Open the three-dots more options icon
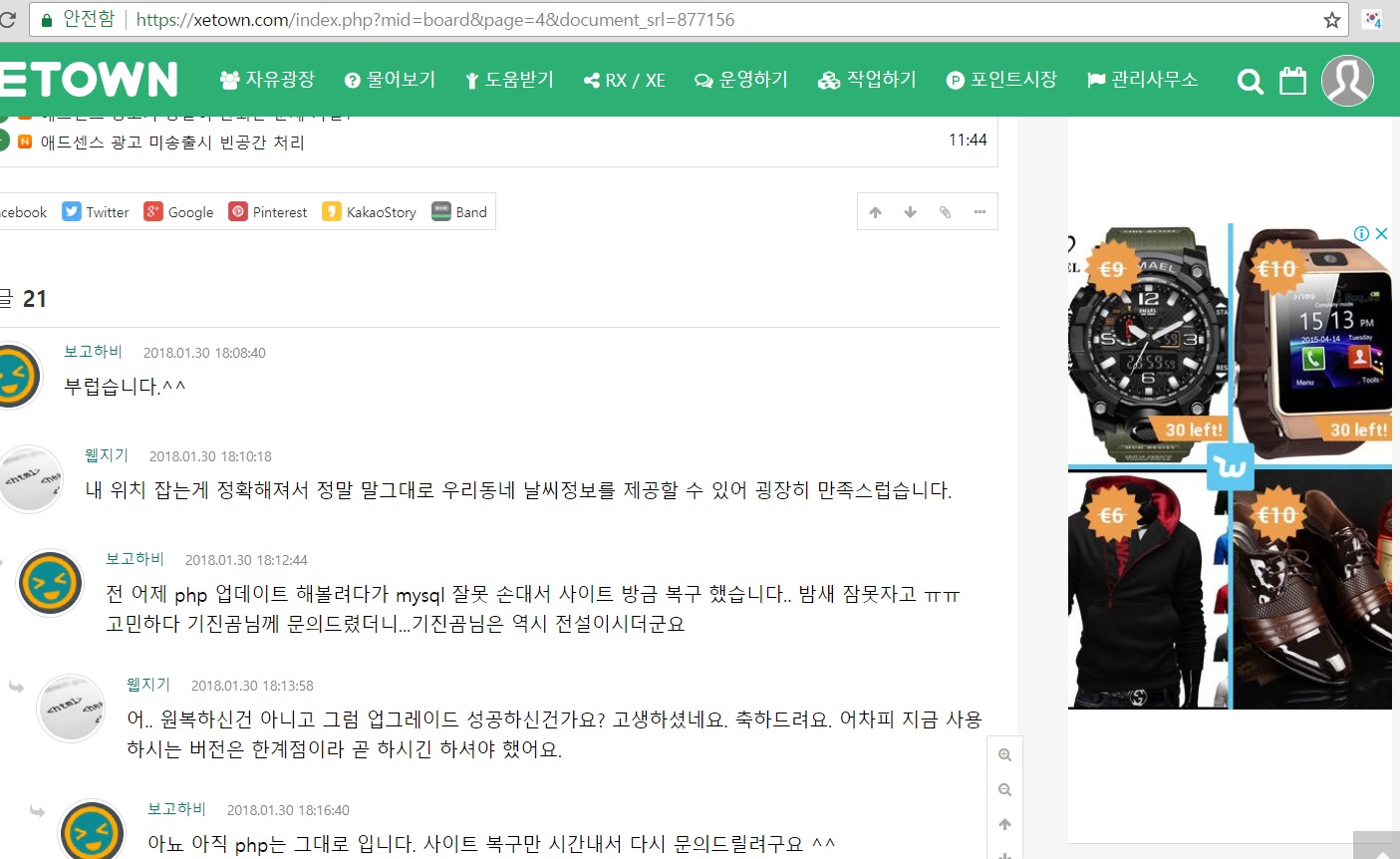 click(980, 212)
